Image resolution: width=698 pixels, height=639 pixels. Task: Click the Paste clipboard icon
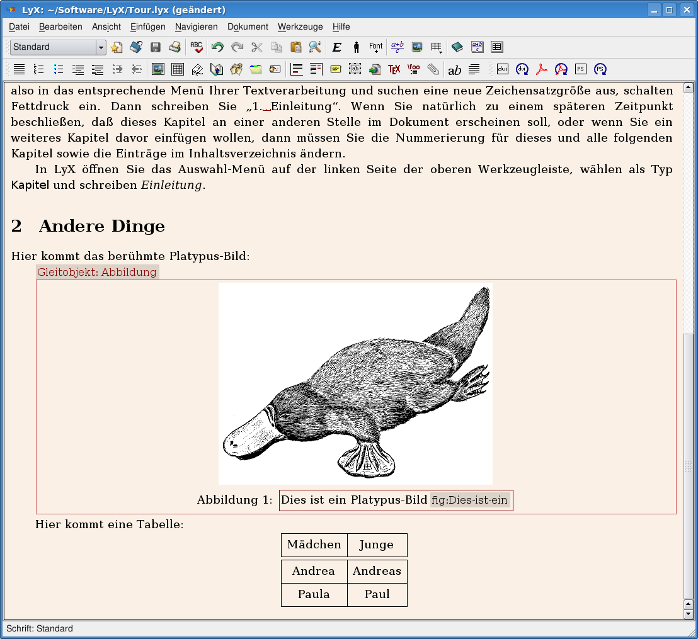click(296, 47)
